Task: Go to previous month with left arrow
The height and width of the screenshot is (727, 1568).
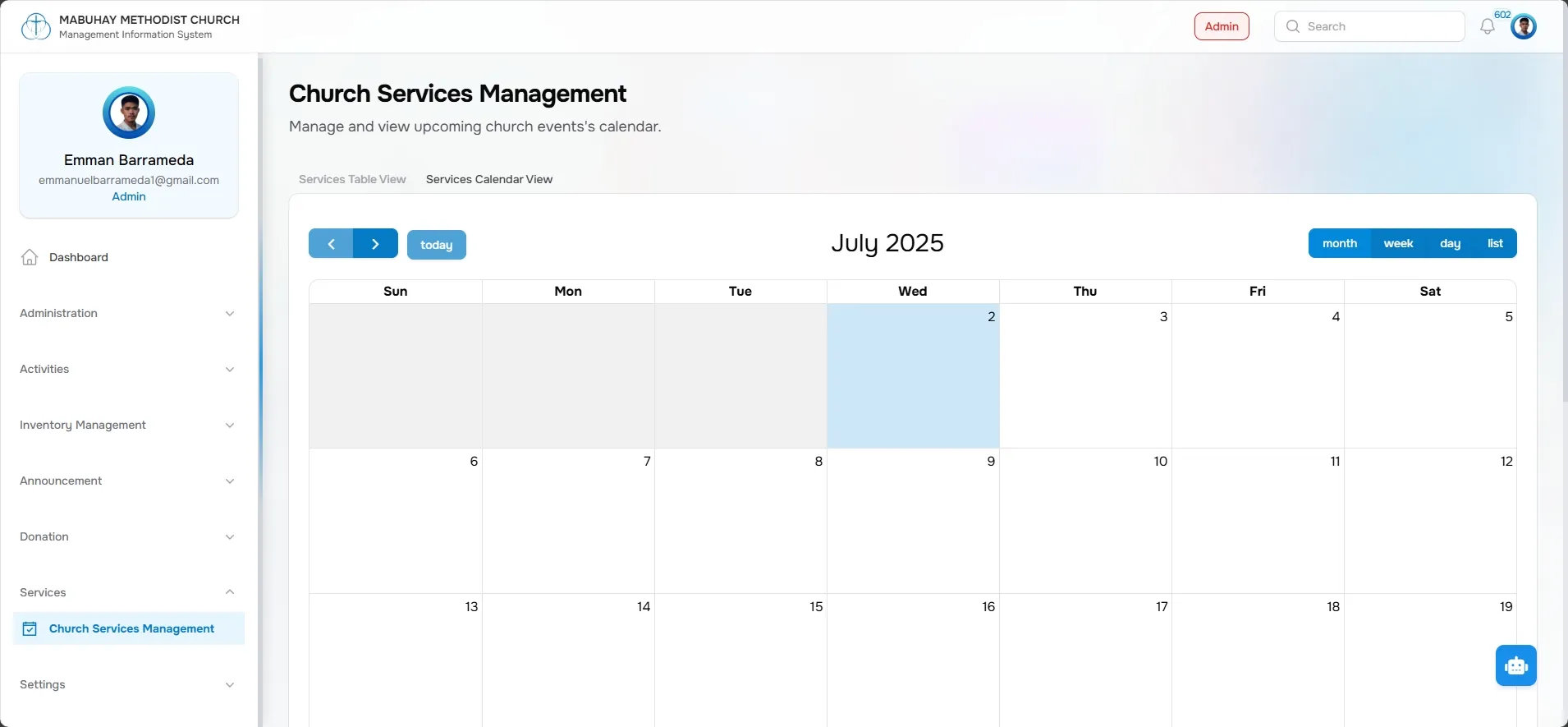Action: click(331, 244)
